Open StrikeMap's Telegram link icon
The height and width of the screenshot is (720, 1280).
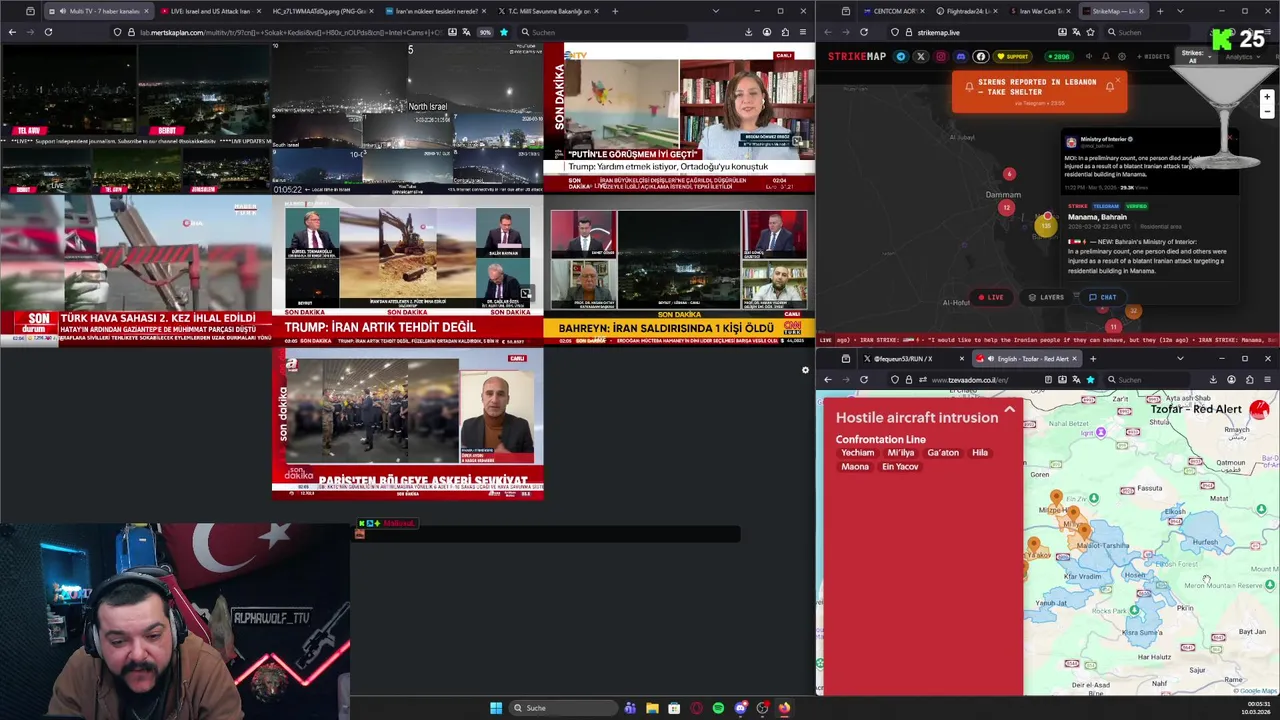901,56
